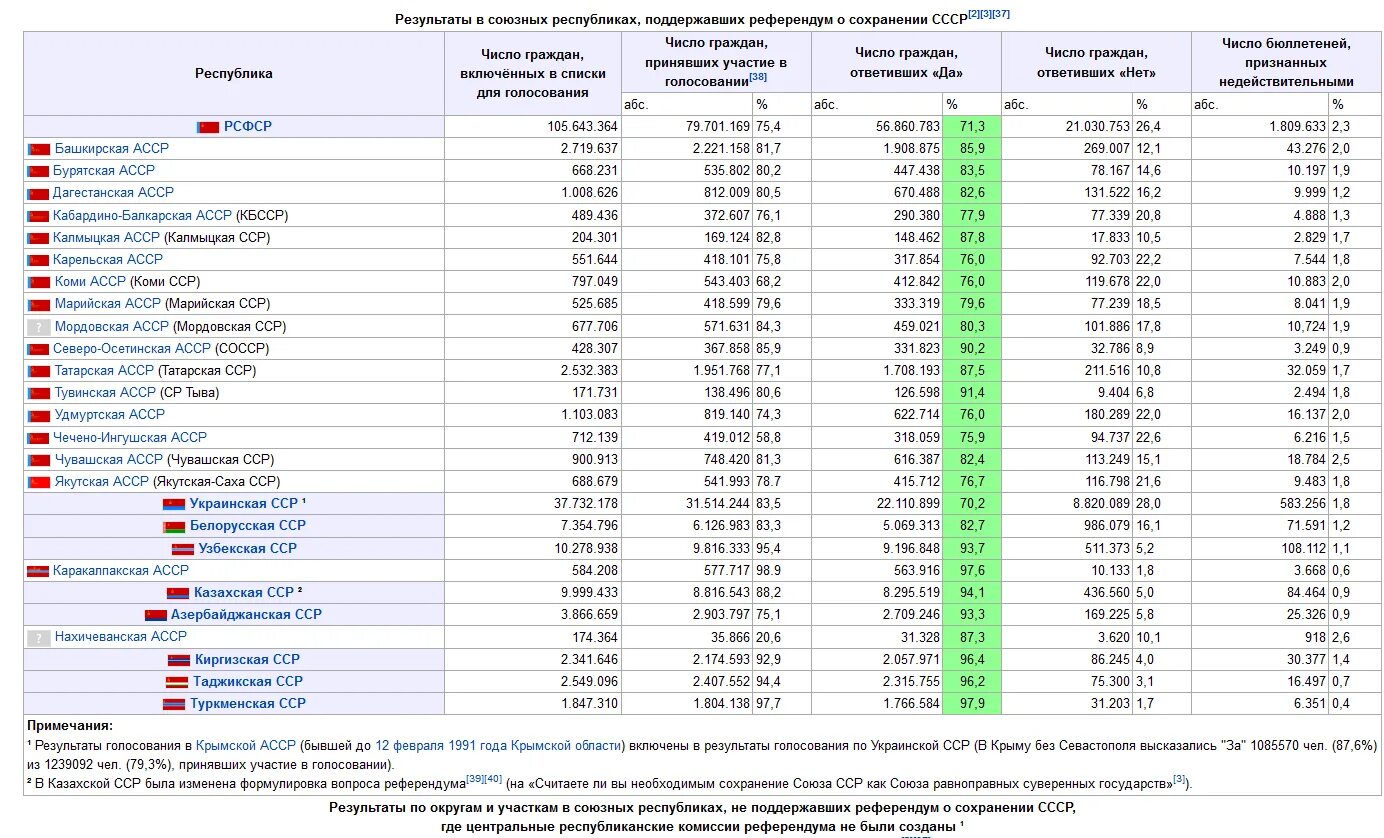Click flag icon beside Дагестанская АССР
The height and width of the screenshot is (838, 1384).
click(x=39, y=193)
